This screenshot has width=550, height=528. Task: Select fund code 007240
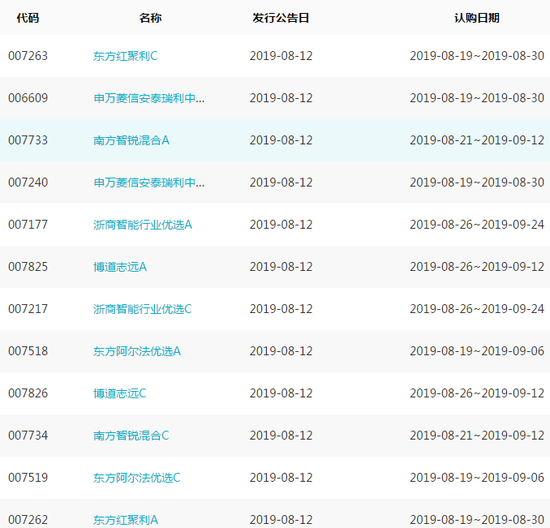tap(28, 182)
